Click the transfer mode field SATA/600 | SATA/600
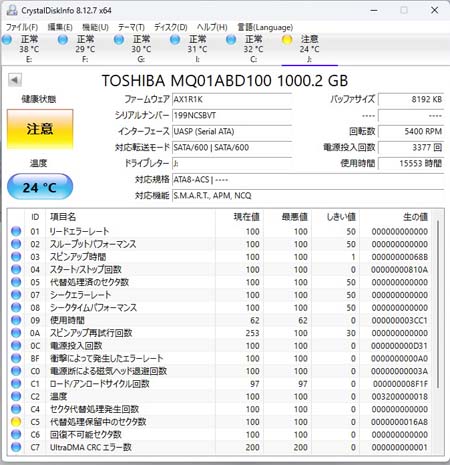The width and height of the screenshot is (450, 465). pyautogui.click(x=232, y=147)
